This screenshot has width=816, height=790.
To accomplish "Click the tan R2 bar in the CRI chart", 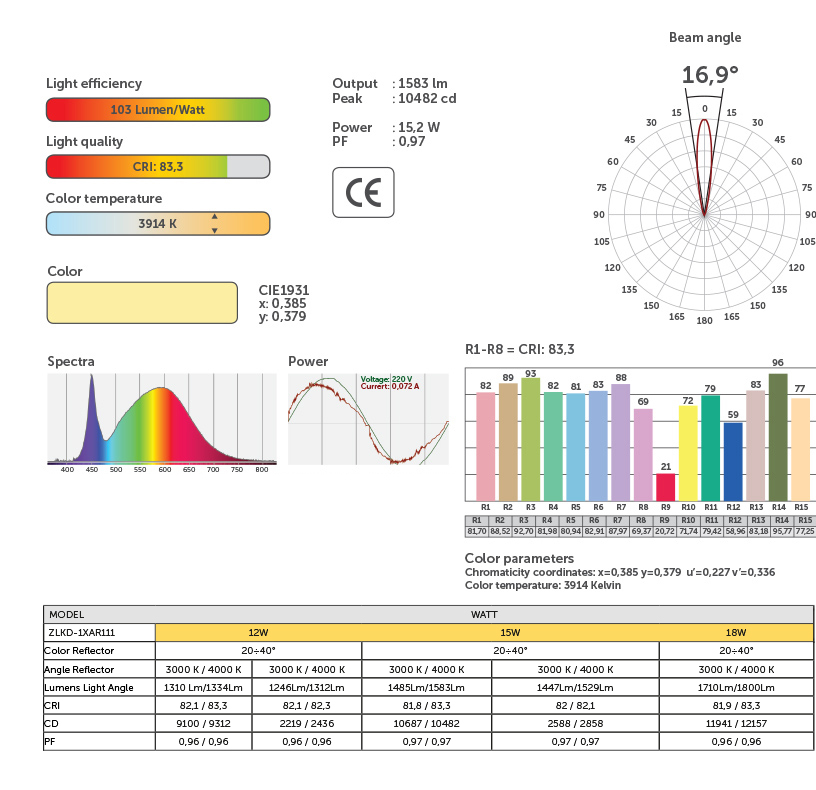I will point(508,442).
